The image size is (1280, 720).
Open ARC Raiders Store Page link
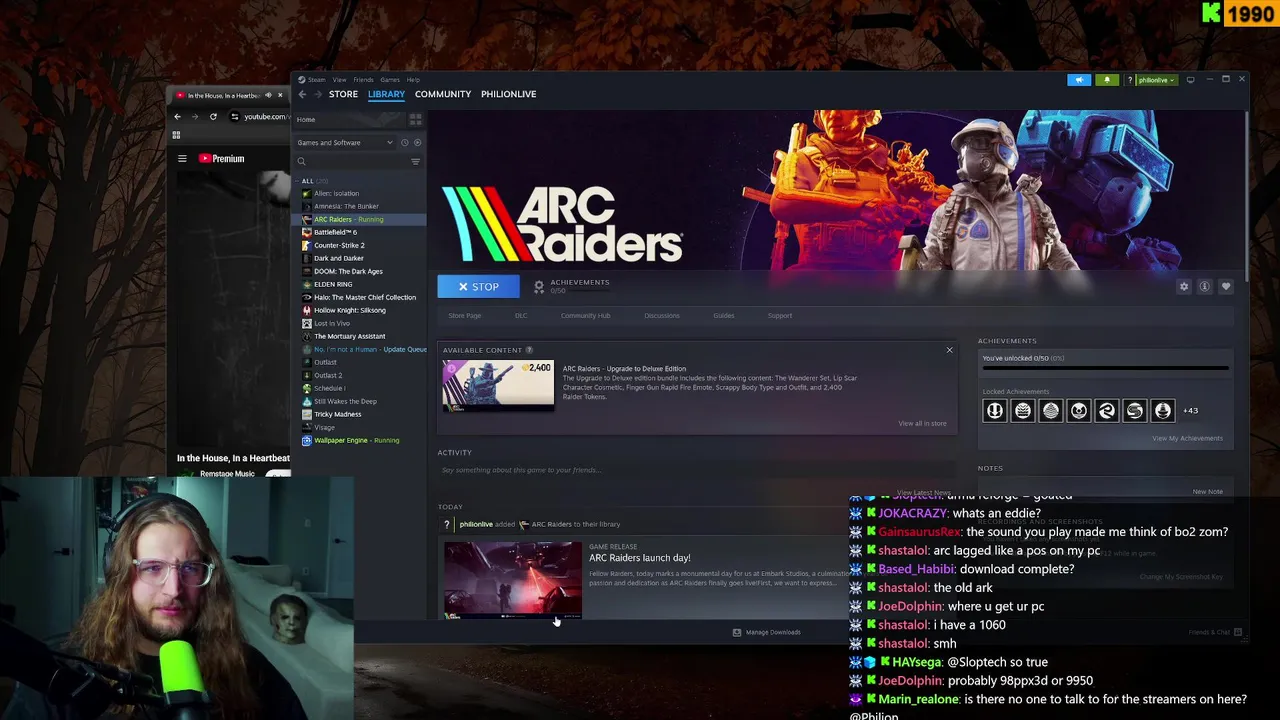click(x=464, y=316)
